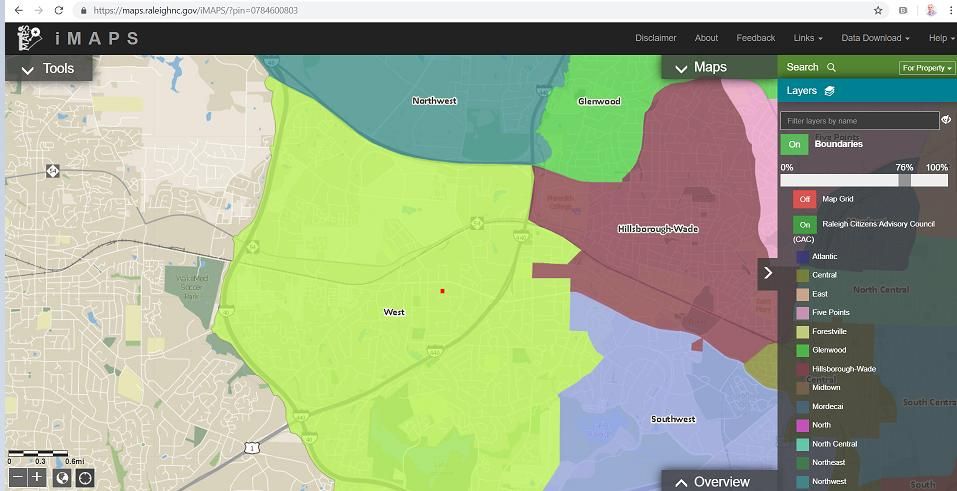The height and width of the screenshot is (491, 957).
Task: Click the Northwest legend entry
Action: (x=829, y=482)
